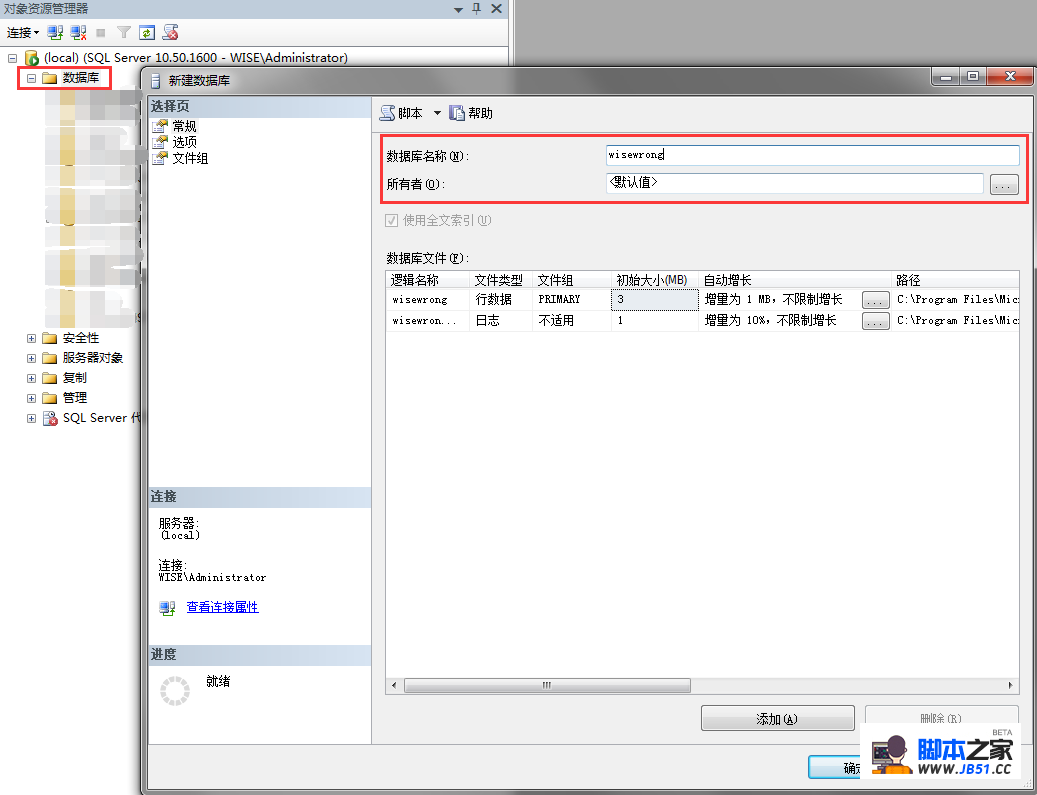Click the browse button next to 所有者 field
Screen dimensions: 1037x795
click(x=1004, y=184)
